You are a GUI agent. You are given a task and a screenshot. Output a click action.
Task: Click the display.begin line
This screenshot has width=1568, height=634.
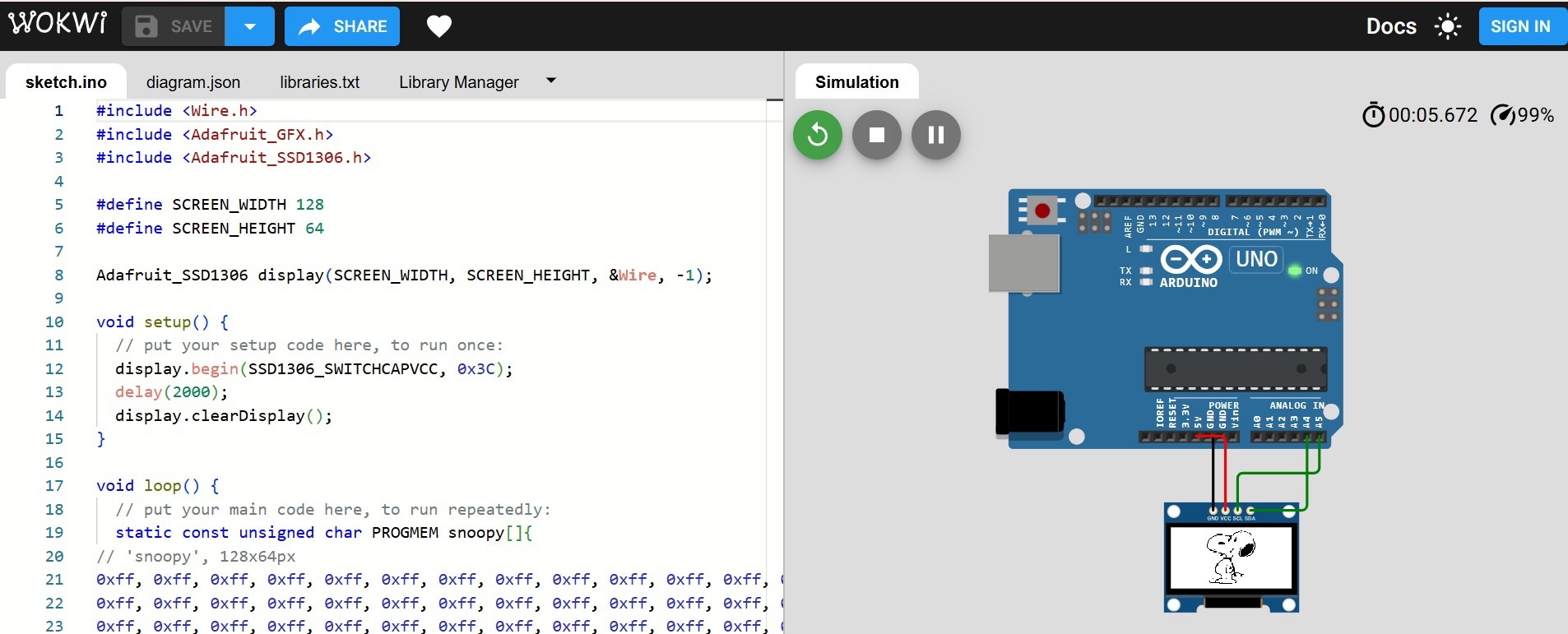coord(313,368)
